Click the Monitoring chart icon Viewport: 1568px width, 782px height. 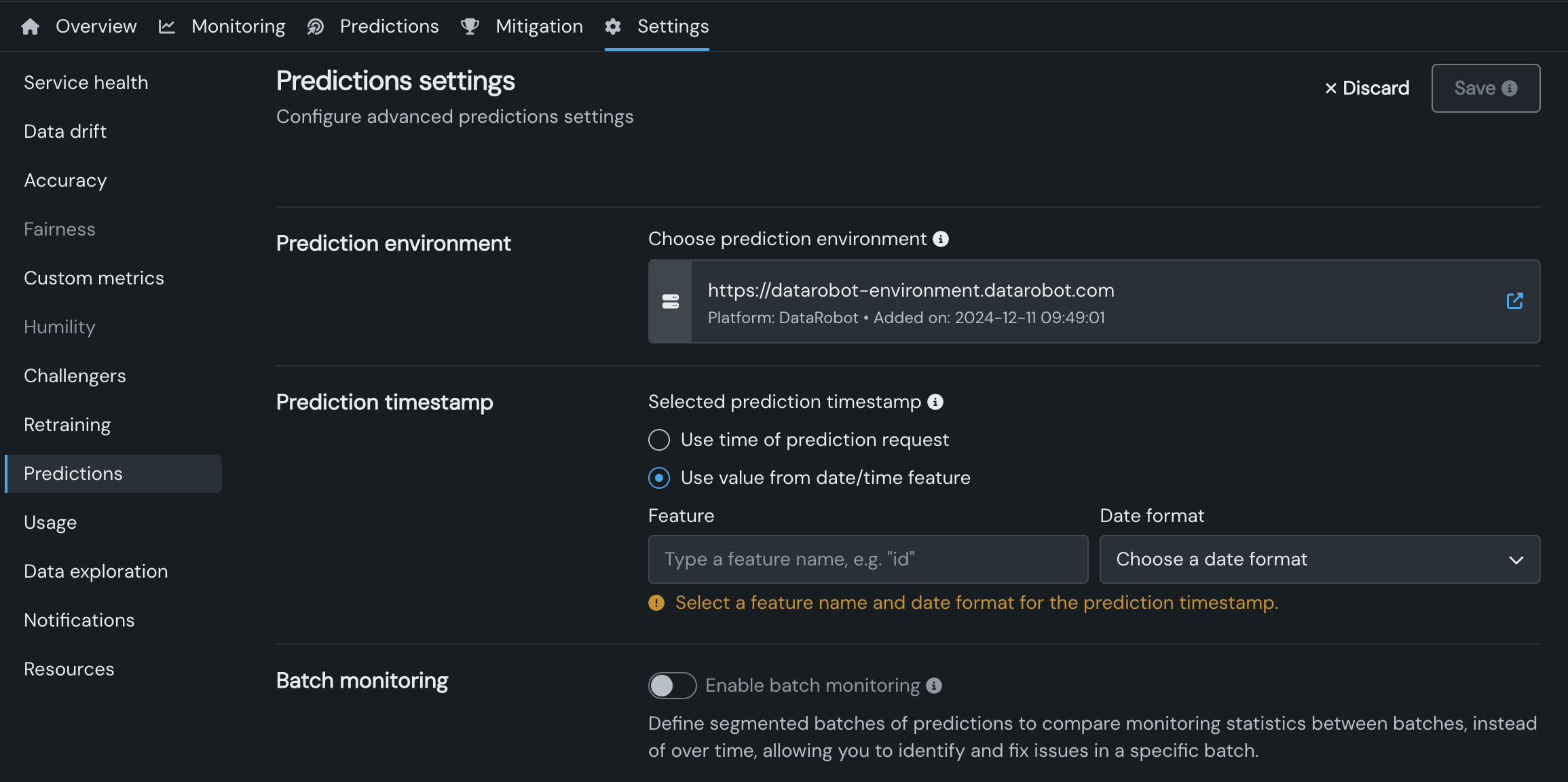point(167,26)
